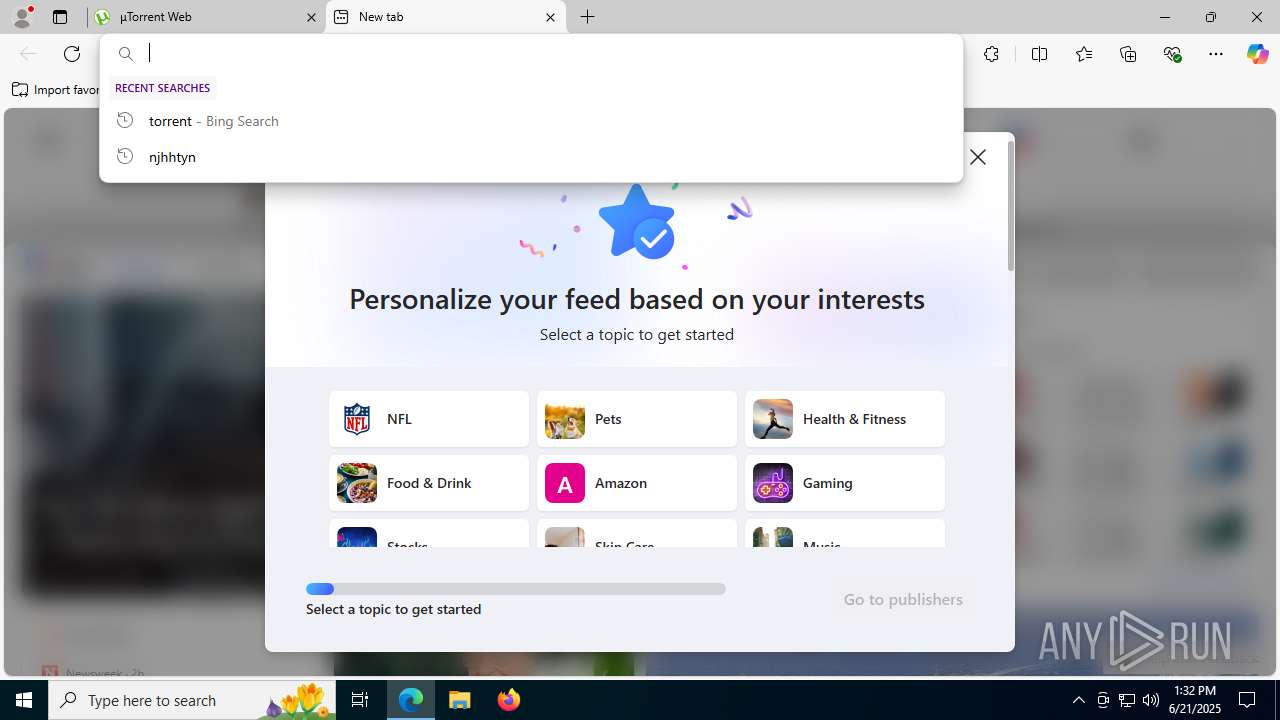Open File Explorer from taskbar

coord(460,700)
